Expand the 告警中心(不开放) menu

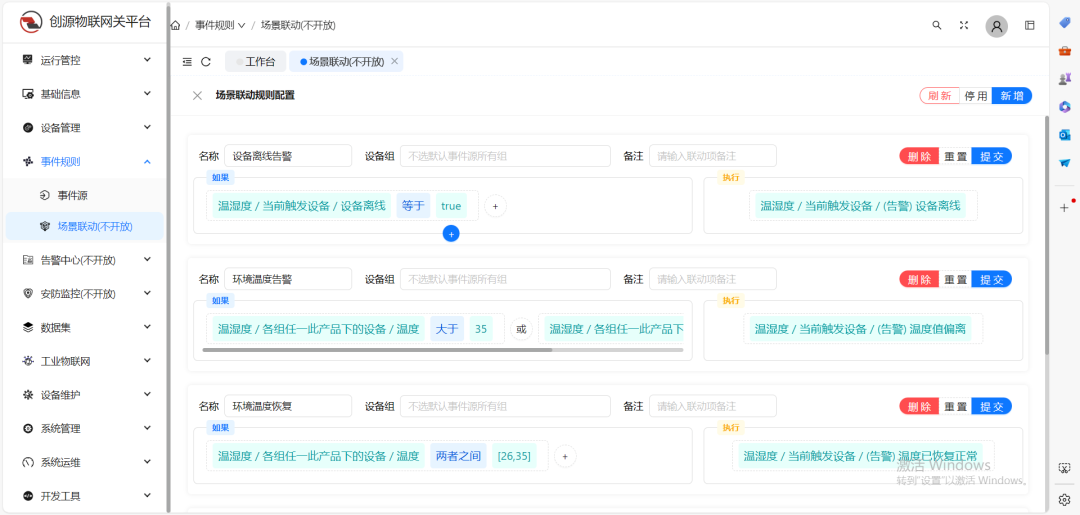pos(85,260)
